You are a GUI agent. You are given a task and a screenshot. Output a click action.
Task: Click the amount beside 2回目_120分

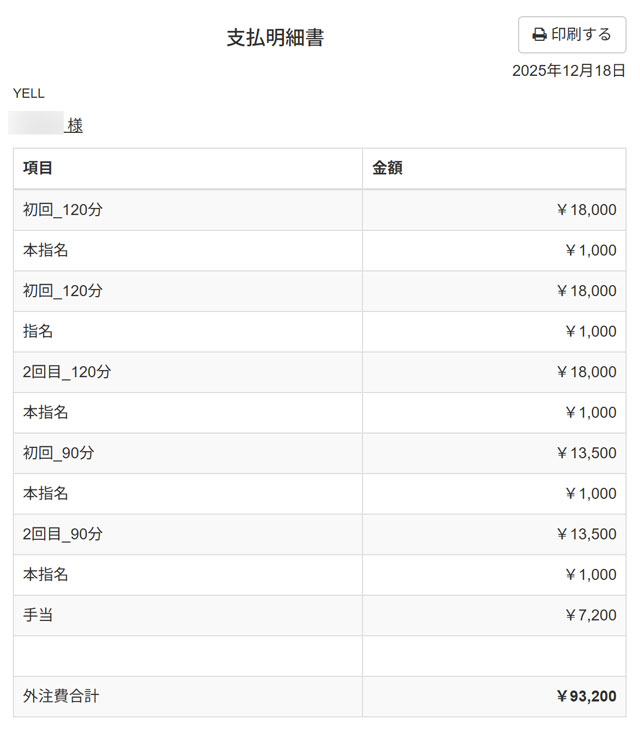click(586, 372)
